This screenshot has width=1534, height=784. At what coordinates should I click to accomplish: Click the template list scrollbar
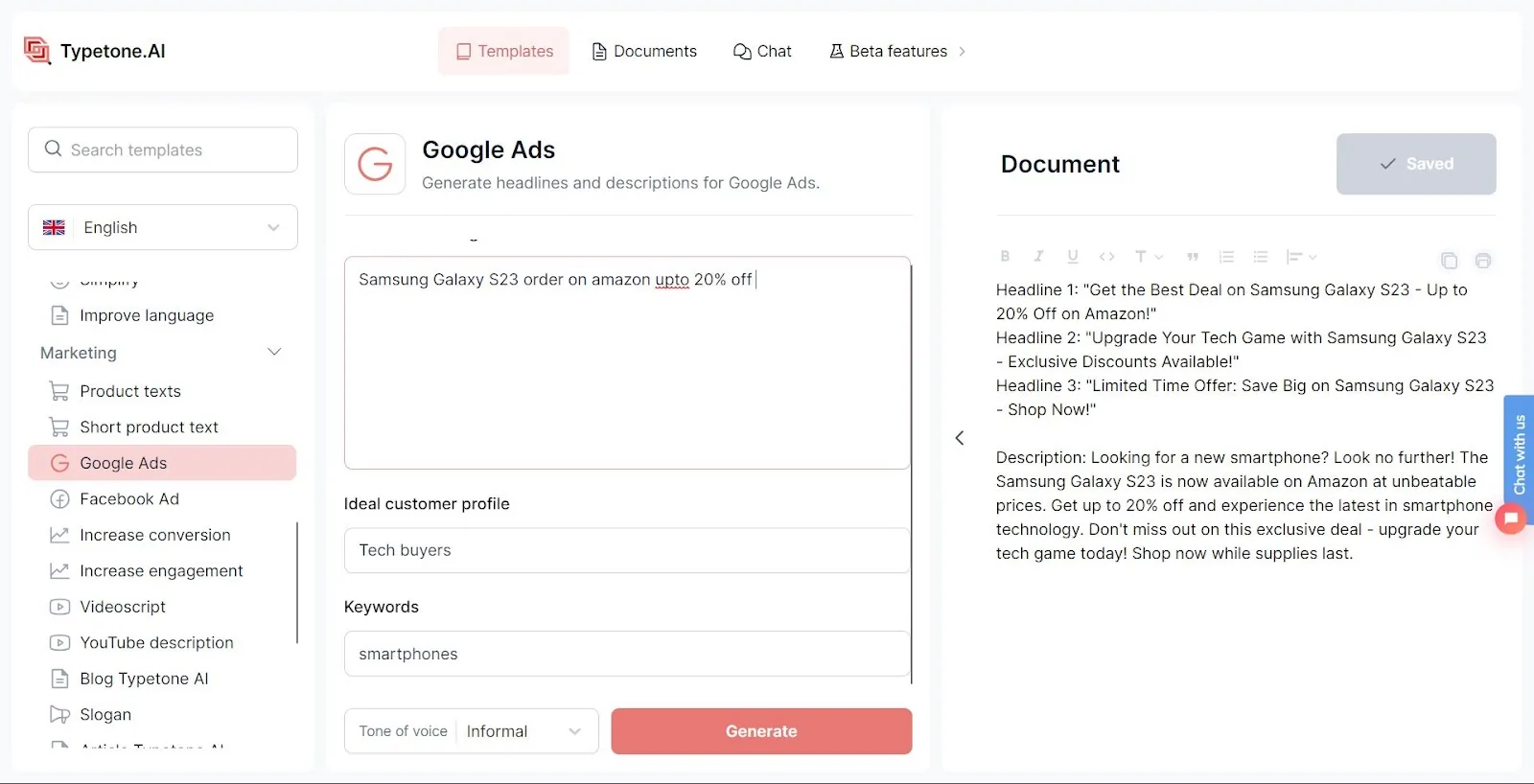[297, 583]
